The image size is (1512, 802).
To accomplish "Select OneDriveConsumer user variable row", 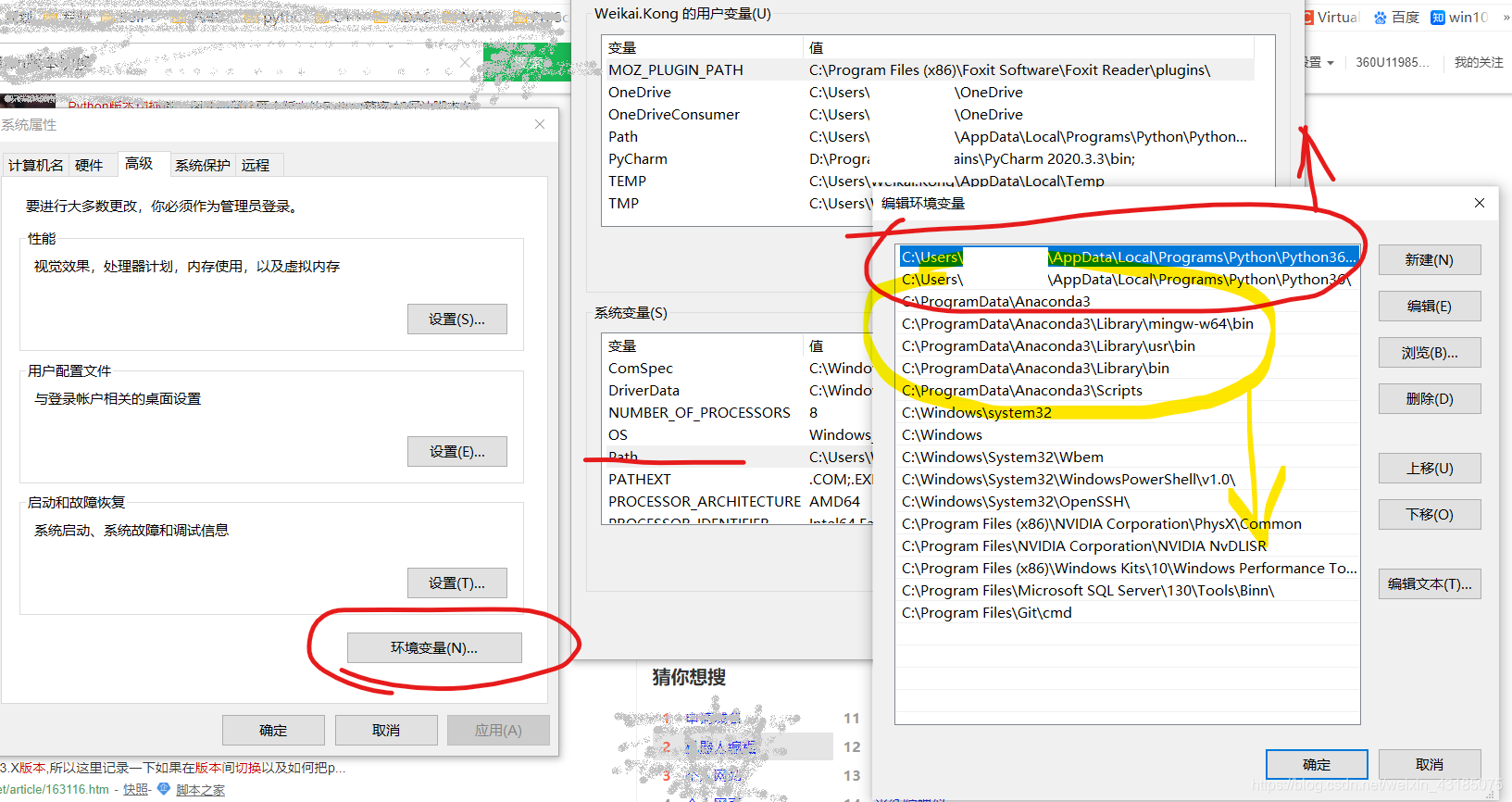I will 929,115.
